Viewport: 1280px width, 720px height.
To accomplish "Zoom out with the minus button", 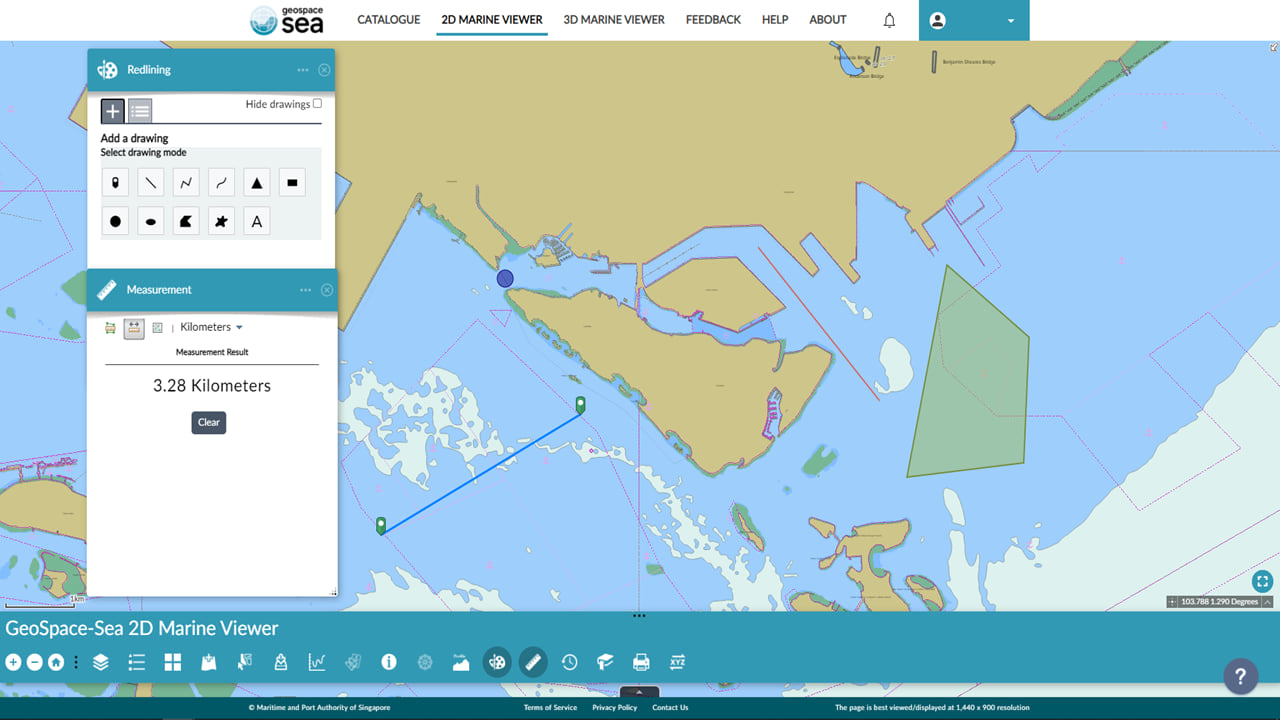I will [x=35, y=662].
